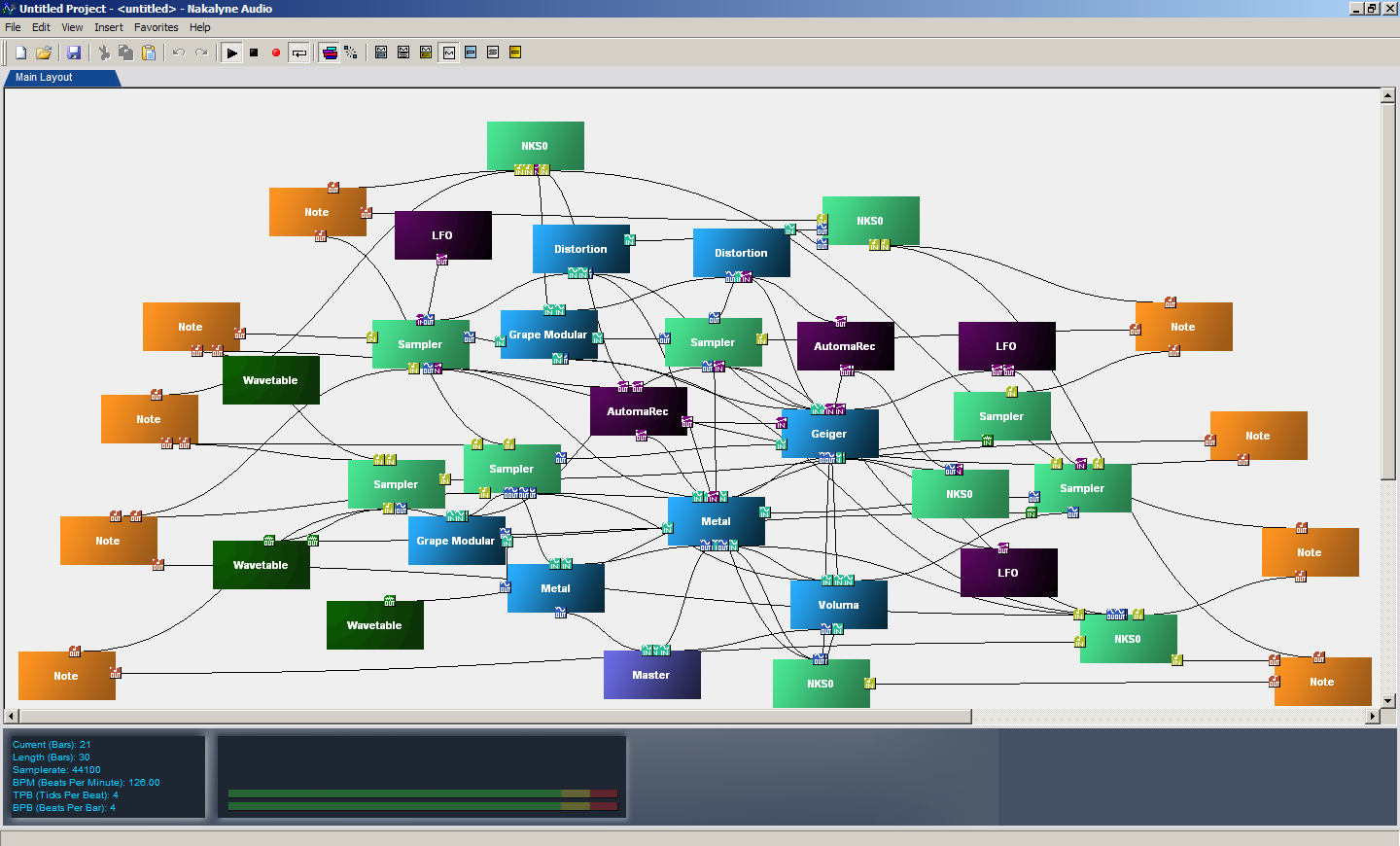Click the 'Current (Bars): 21' readout
The height and width of the screenshot is (846, 1400).
point(52,745)
